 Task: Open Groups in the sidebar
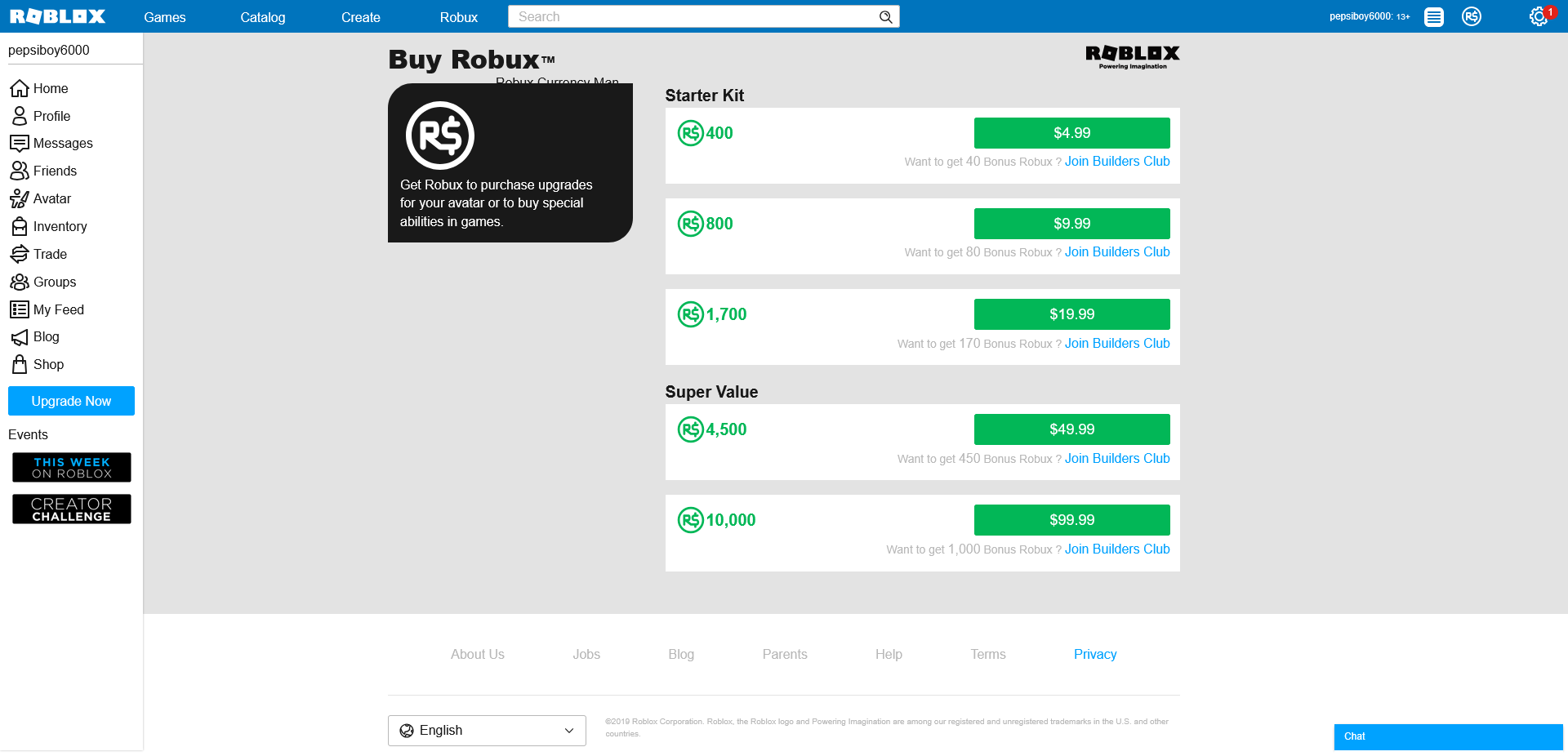(54, 282)
